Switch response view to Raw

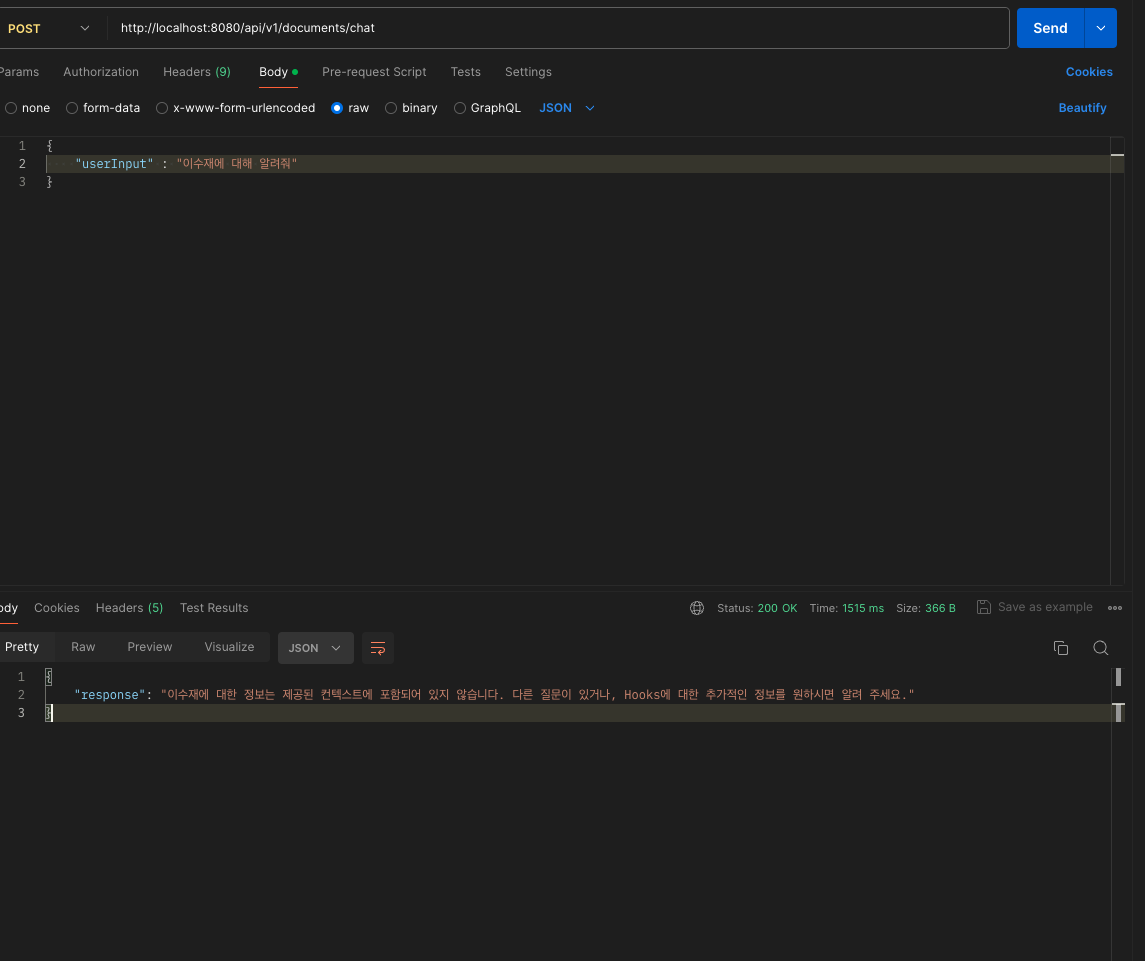(83, 647)
